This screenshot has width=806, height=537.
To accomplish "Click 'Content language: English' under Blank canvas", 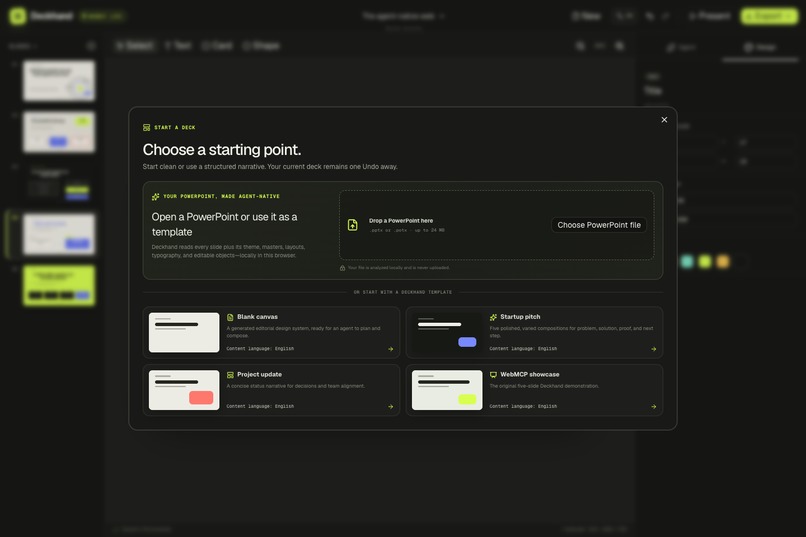I will pyautogui.click(x=260, y=348).
